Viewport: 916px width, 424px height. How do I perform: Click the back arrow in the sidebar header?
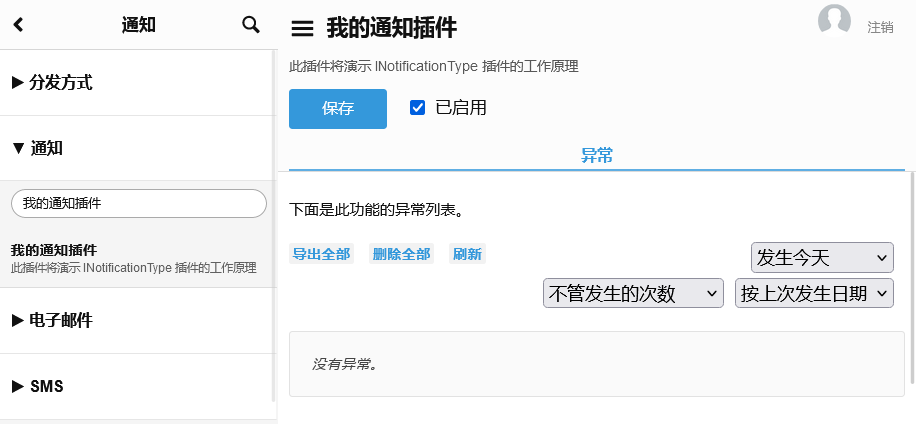pos(18,25)
